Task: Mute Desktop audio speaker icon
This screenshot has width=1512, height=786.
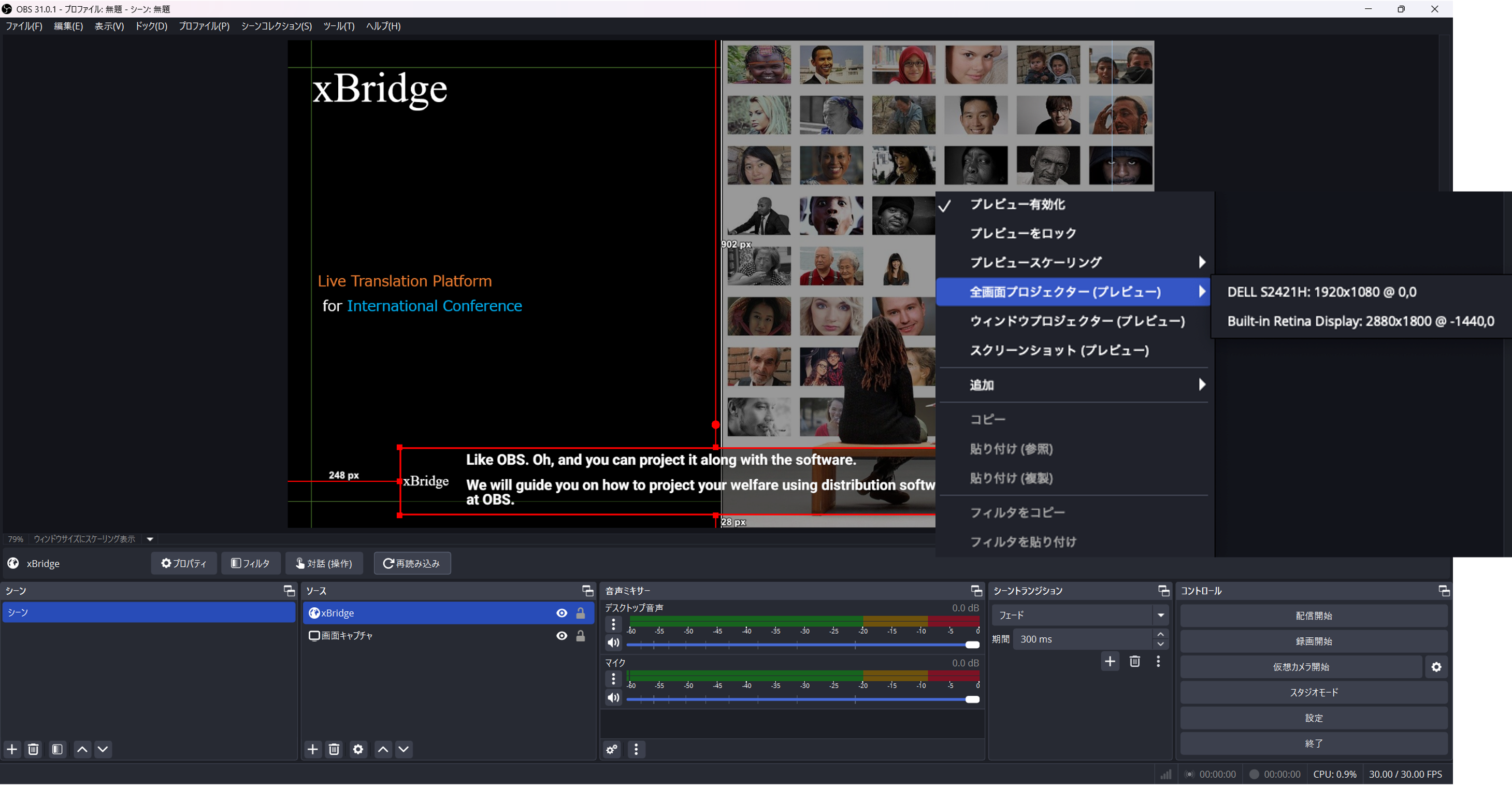Action: 613,643
